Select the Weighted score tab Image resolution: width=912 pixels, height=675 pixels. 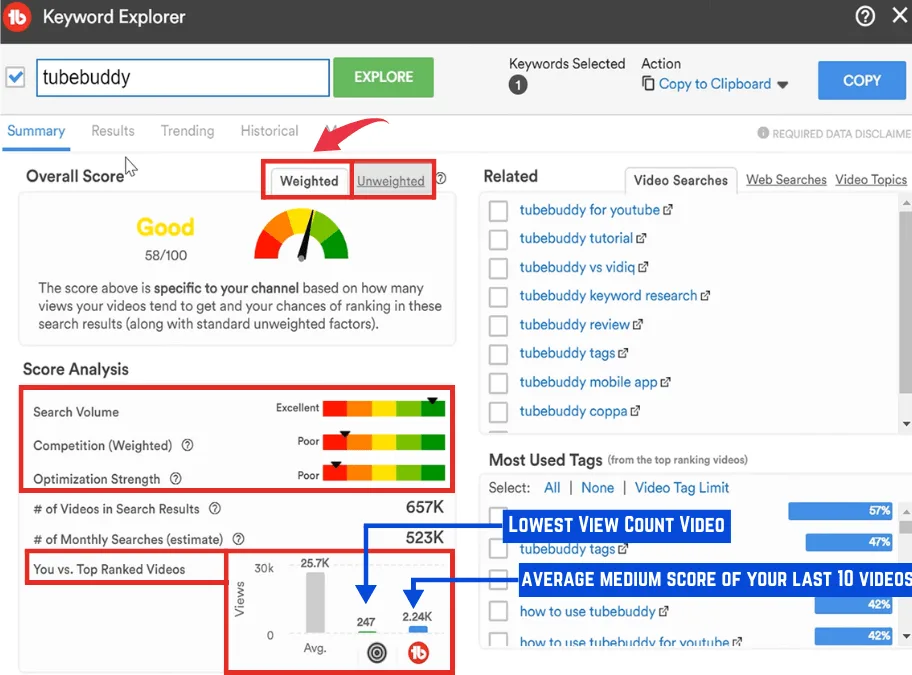click(x=309, y=181)
